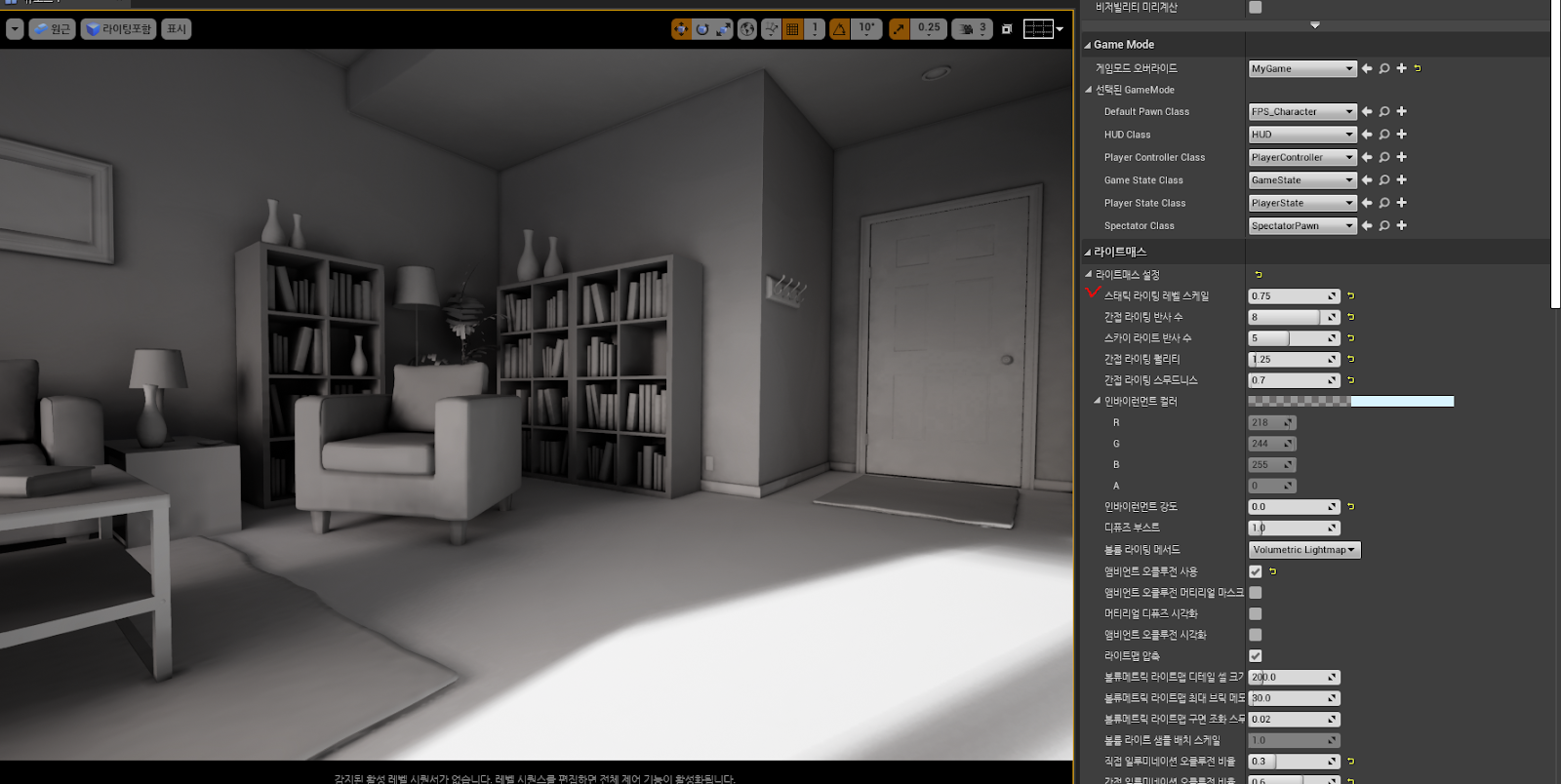Select the scale gizmo tool
Viewport: 1561px width, 784px height.
coord(723,29)
